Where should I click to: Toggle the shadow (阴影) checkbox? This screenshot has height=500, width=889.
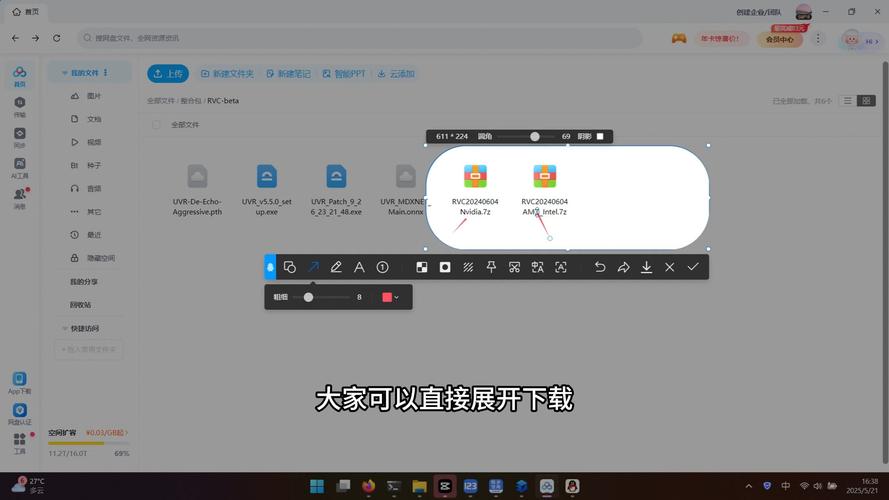pyautogui.click(x=600, y=137)
